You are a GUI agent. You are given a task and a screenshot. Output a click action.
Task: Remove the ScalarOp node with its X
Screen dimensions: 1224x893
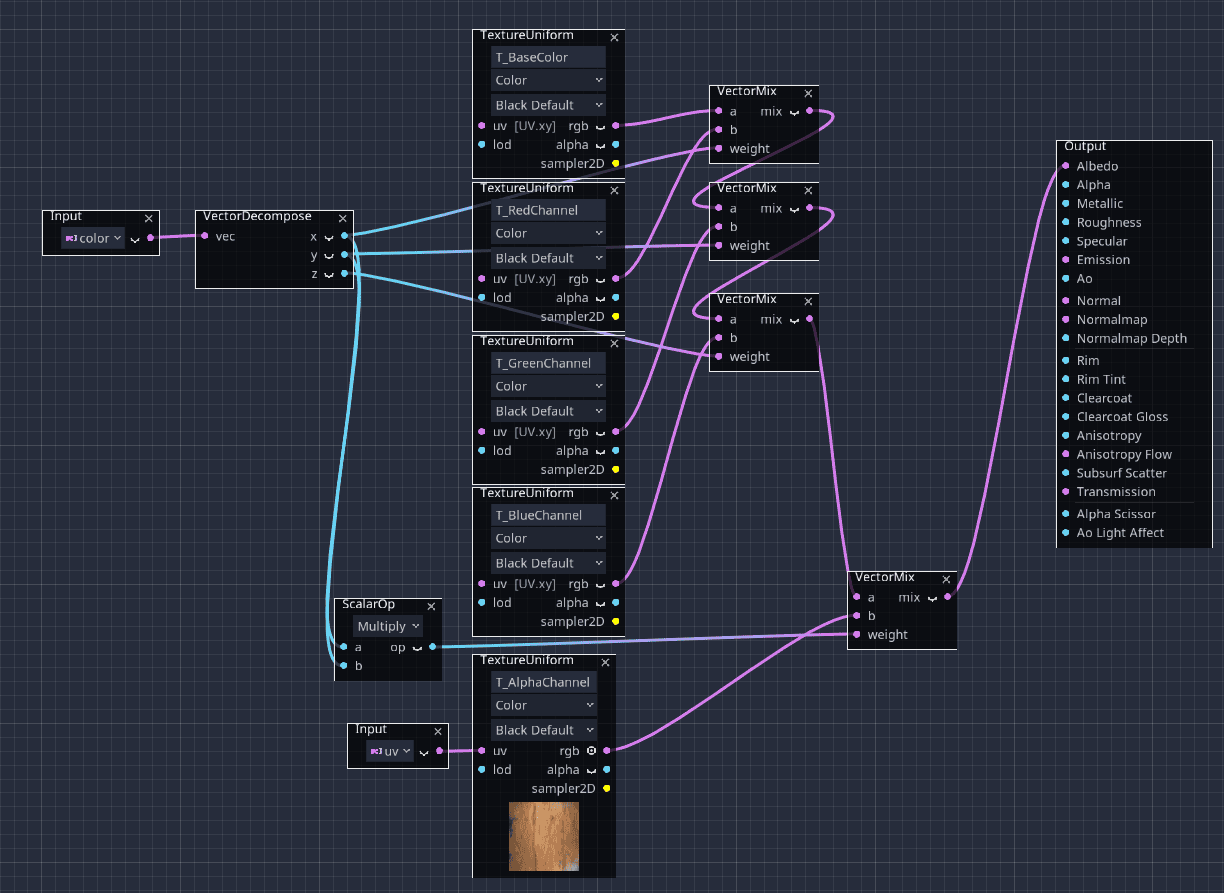tap(431, 607)
